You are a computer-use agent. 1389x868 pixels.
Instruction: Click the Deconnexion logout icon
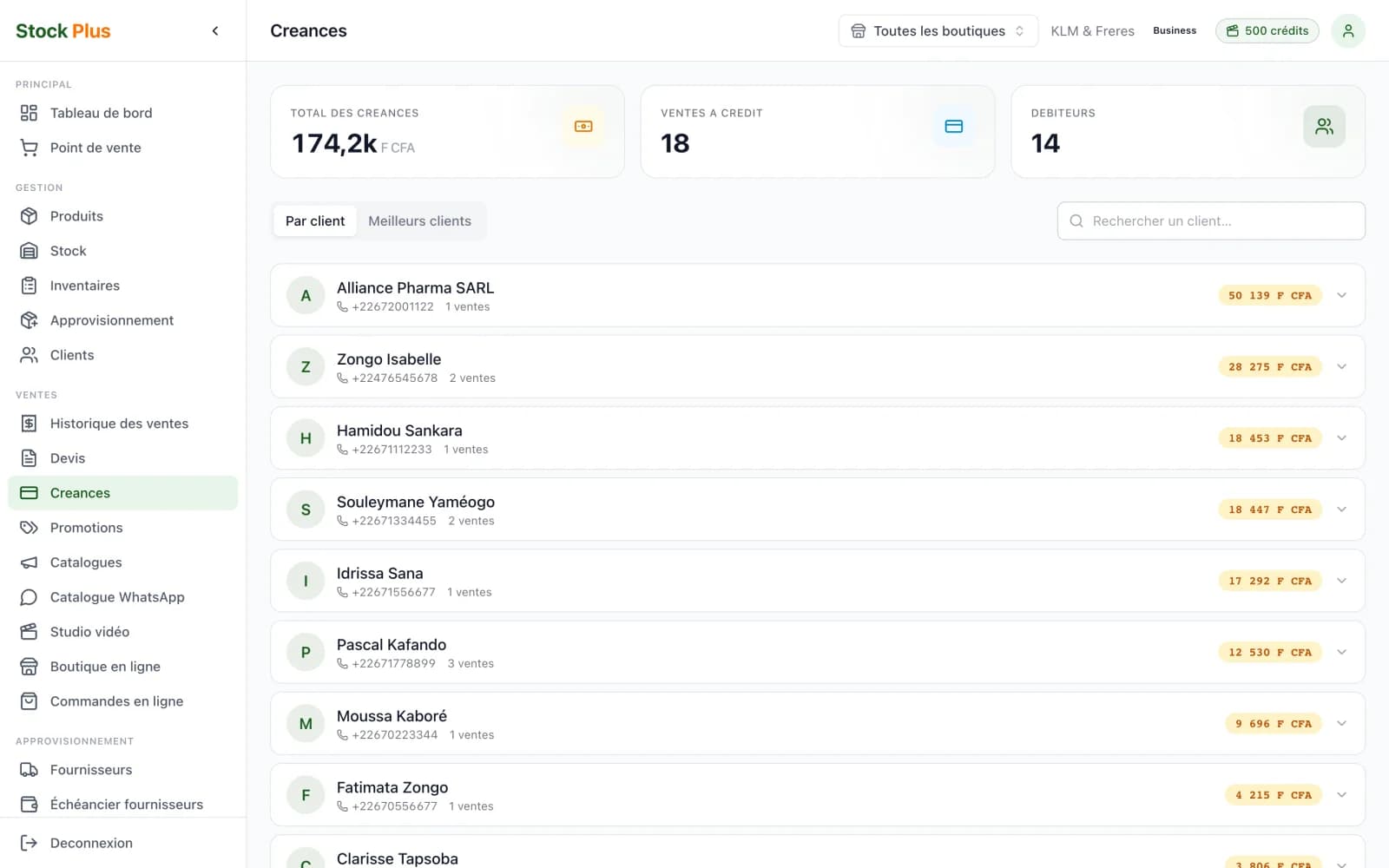pos(29,843)
